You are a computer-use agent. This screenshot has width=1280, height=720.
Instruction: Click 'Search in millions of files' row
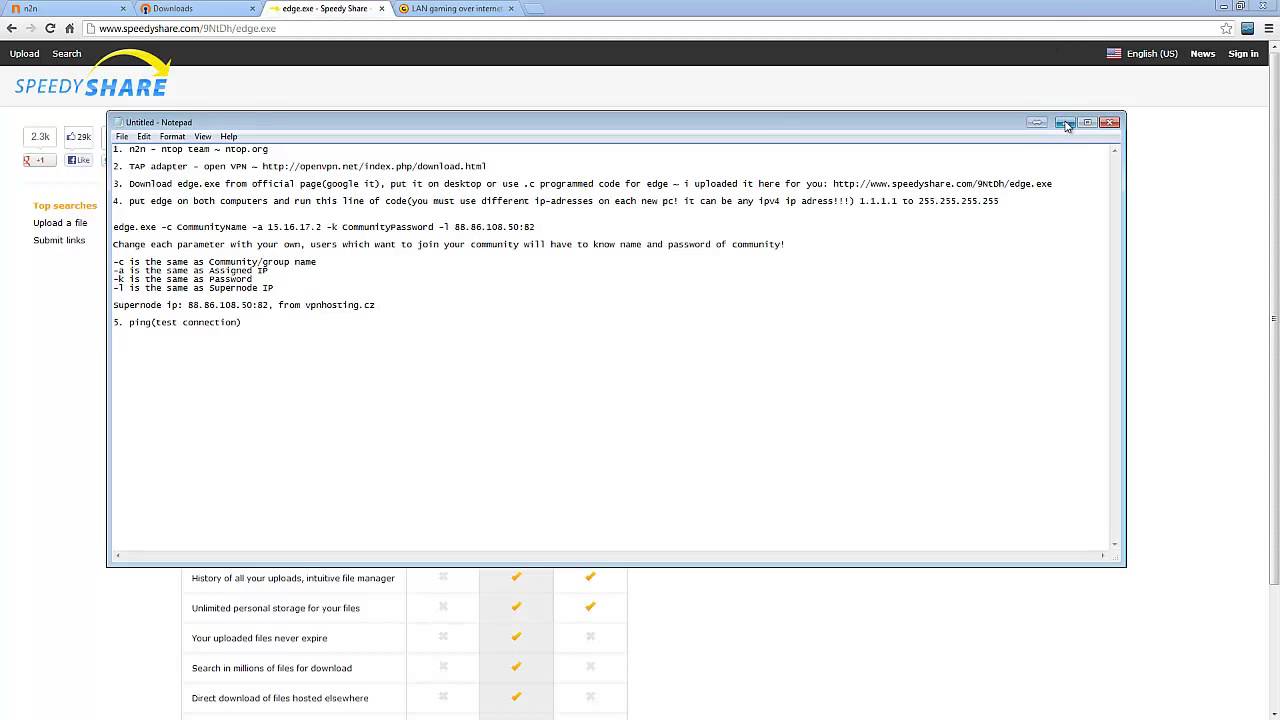point(404,668)
